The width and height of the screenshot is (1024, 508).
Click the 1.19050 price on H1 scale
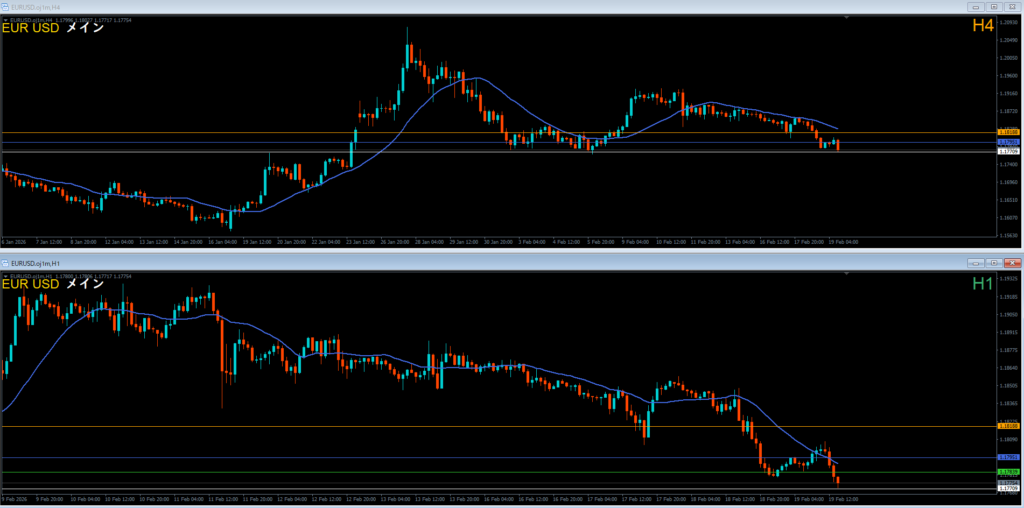pyautogui.click(x=1009, y=315)
